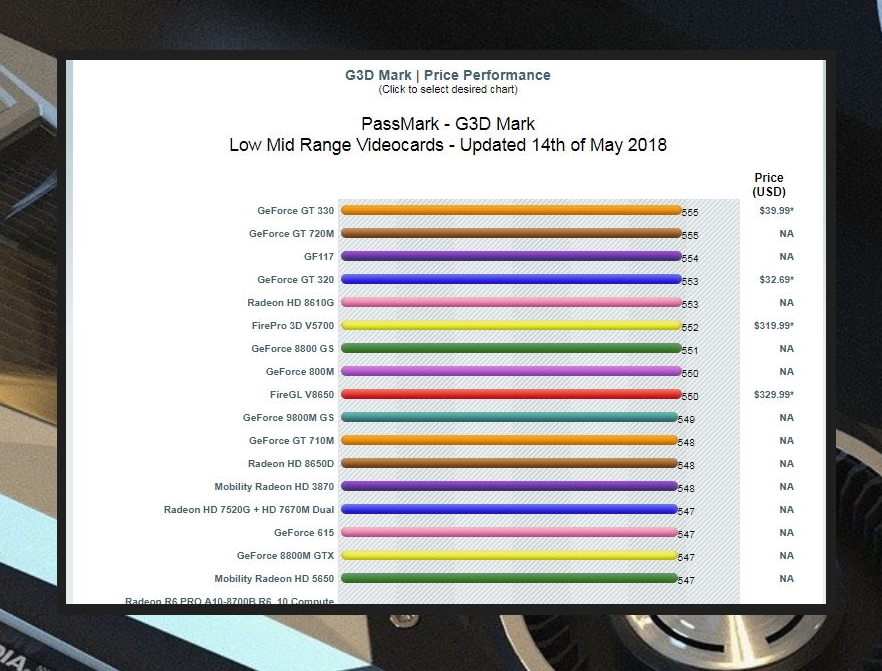Click the Low Mid Range Videocards subtitle
Viewport: 882px width, 671px height.
(448, 145)
